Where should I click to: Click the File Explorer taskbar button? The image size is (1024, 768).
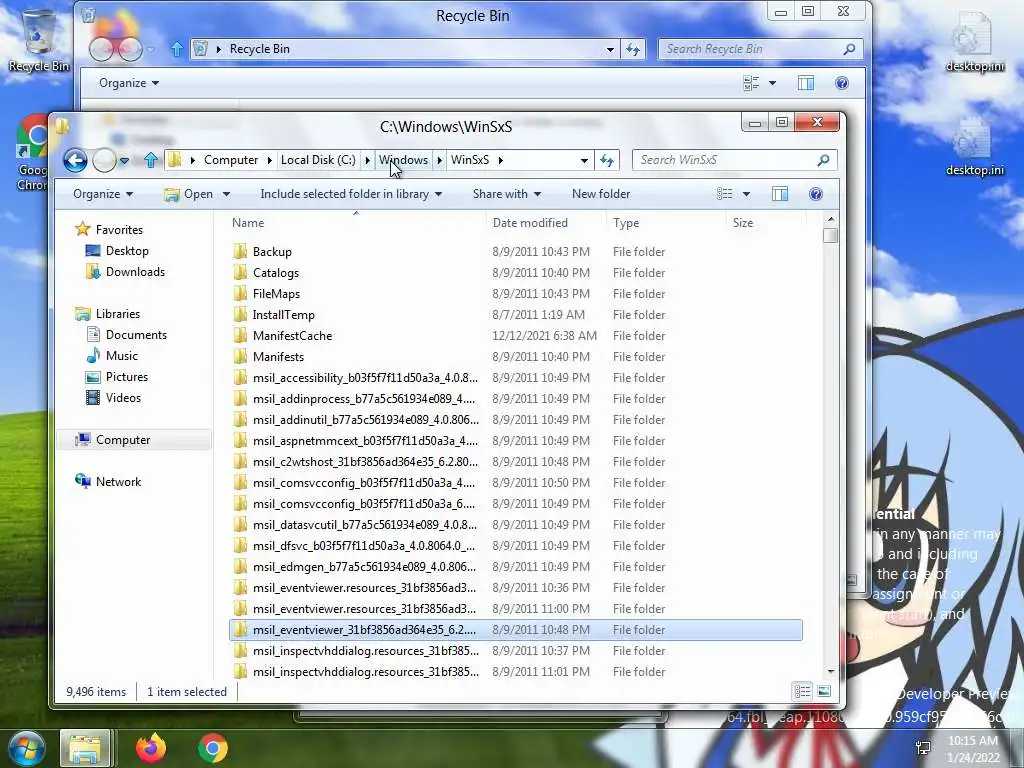pos(86,748)
